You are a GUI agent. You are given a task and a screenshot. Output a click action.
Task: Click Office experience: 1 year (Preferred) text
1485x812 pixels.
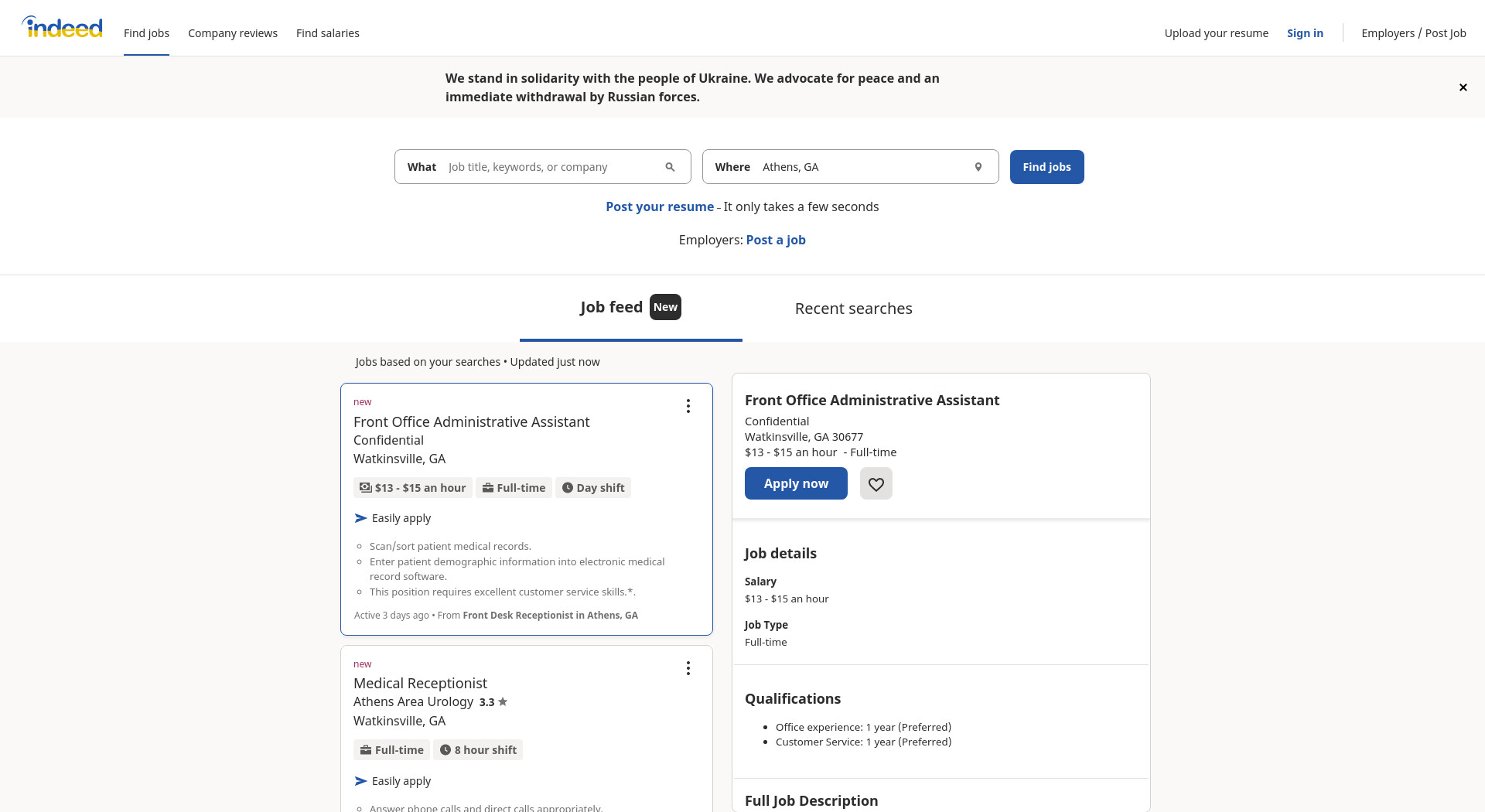coord(863,727)
